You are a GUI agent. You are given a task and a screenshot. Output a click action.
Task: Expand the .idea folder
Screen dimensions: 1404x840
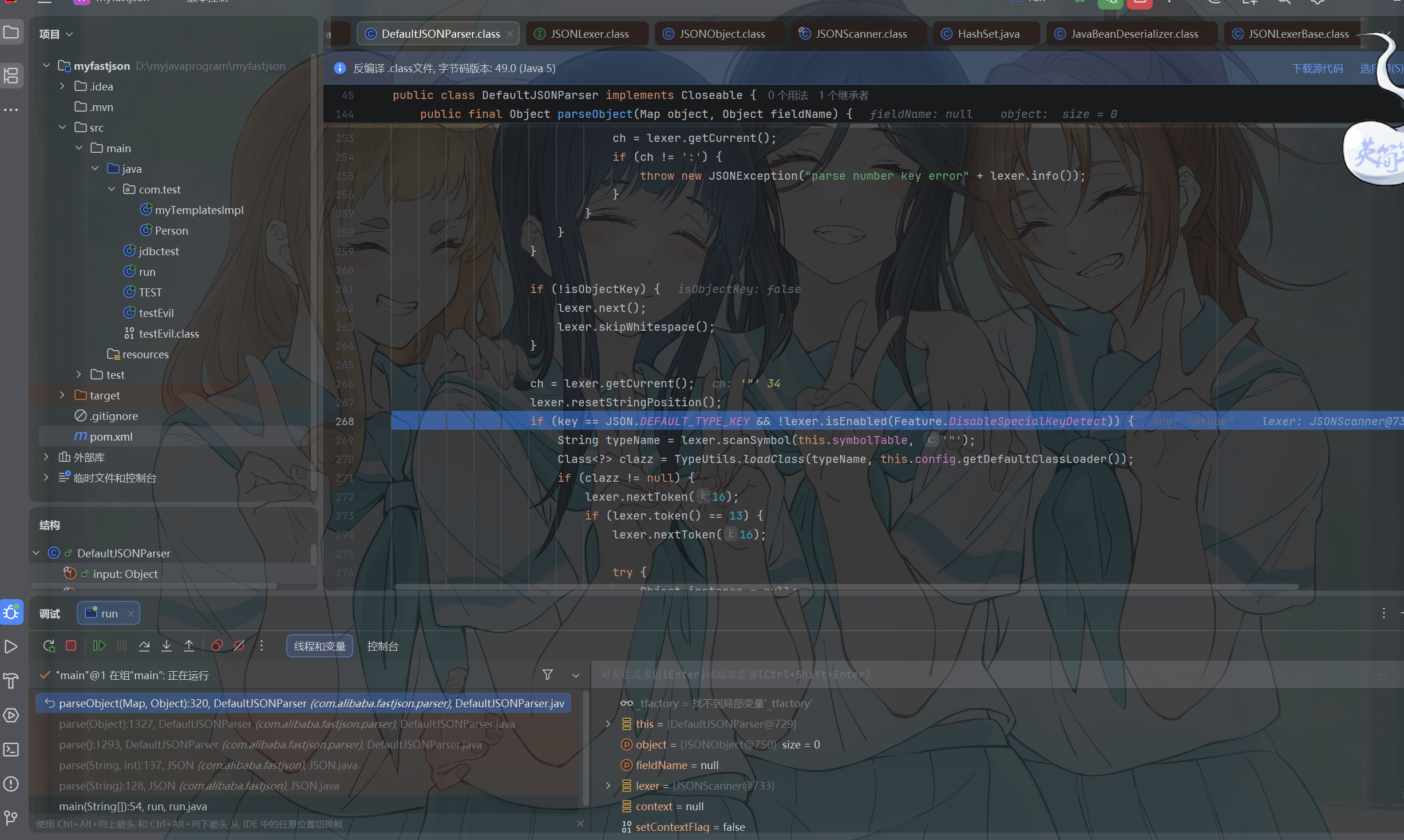coord(62,86)
